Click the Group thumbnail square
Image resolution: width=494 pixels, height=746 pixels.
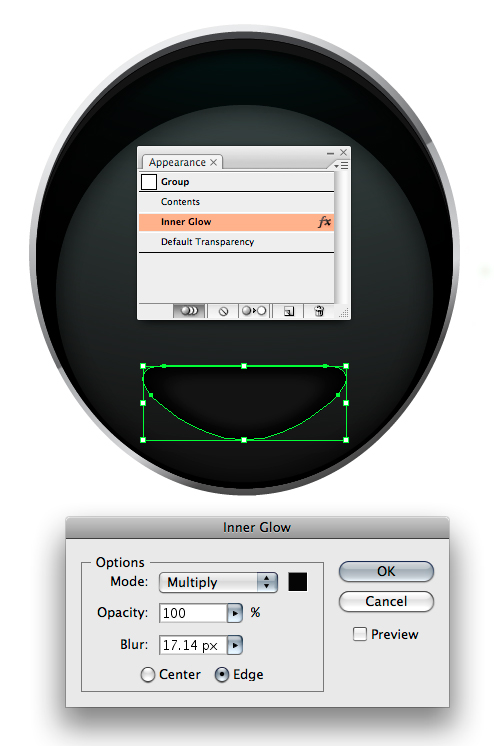(x=149, y=182)
